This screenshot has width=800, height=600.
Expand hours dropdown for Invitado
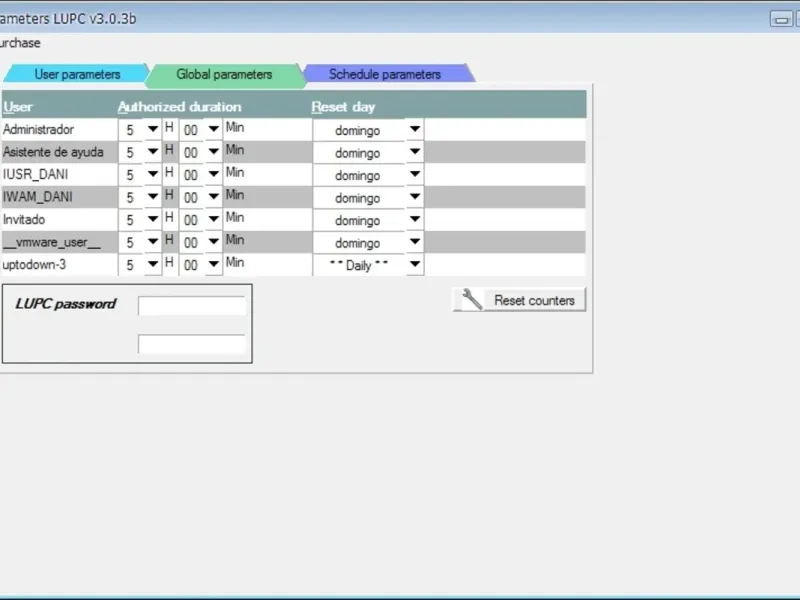coord(153,219)
